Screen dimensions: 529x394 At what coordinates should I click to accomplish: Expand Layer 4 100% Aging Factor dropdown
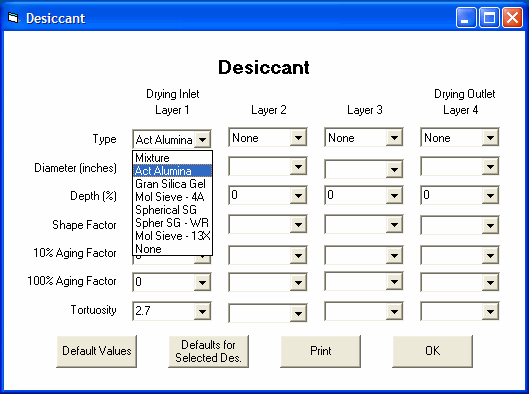[490, 282]
